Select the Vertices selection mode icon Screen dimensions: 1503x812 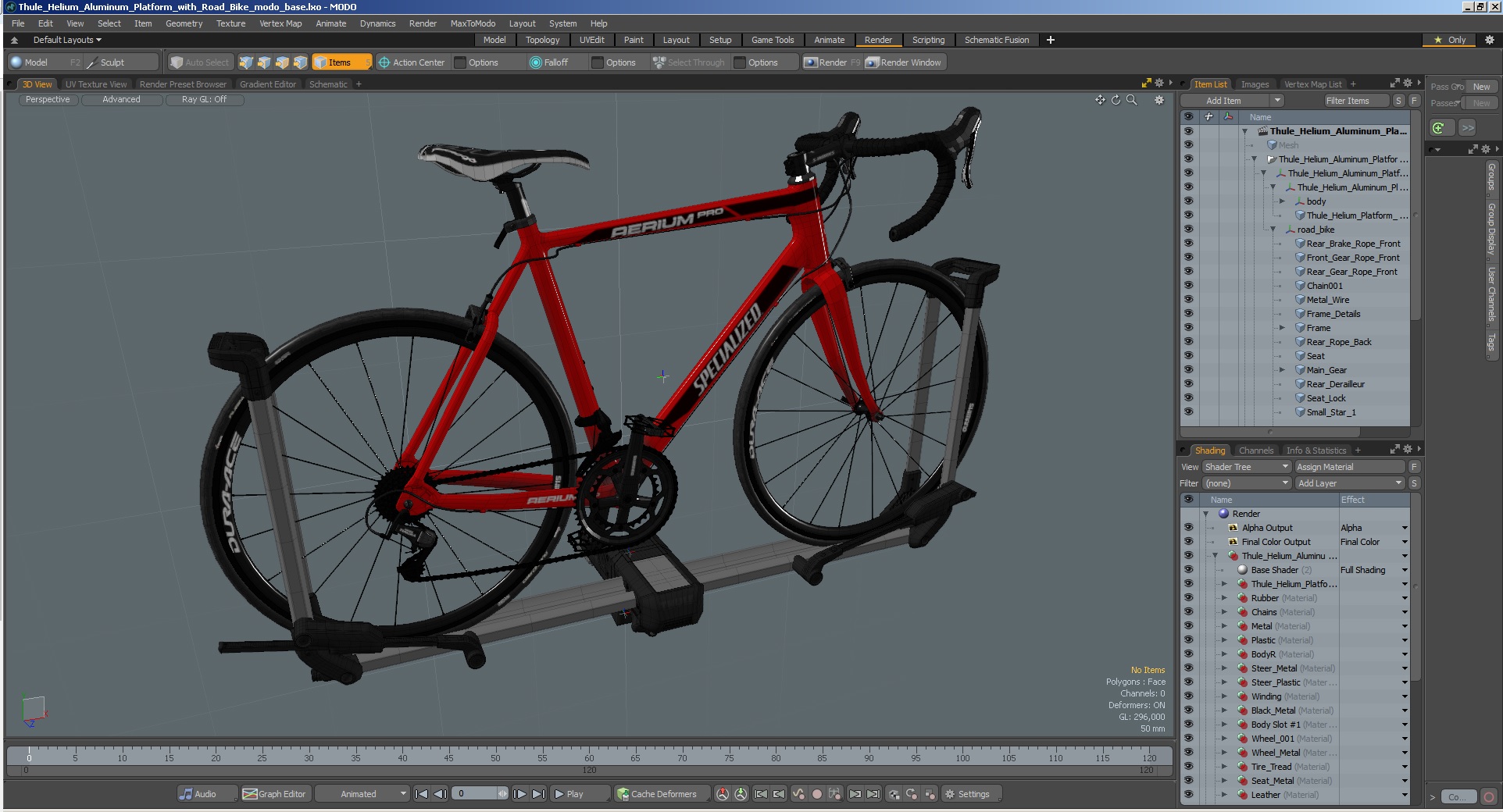[x=246, y=62]
